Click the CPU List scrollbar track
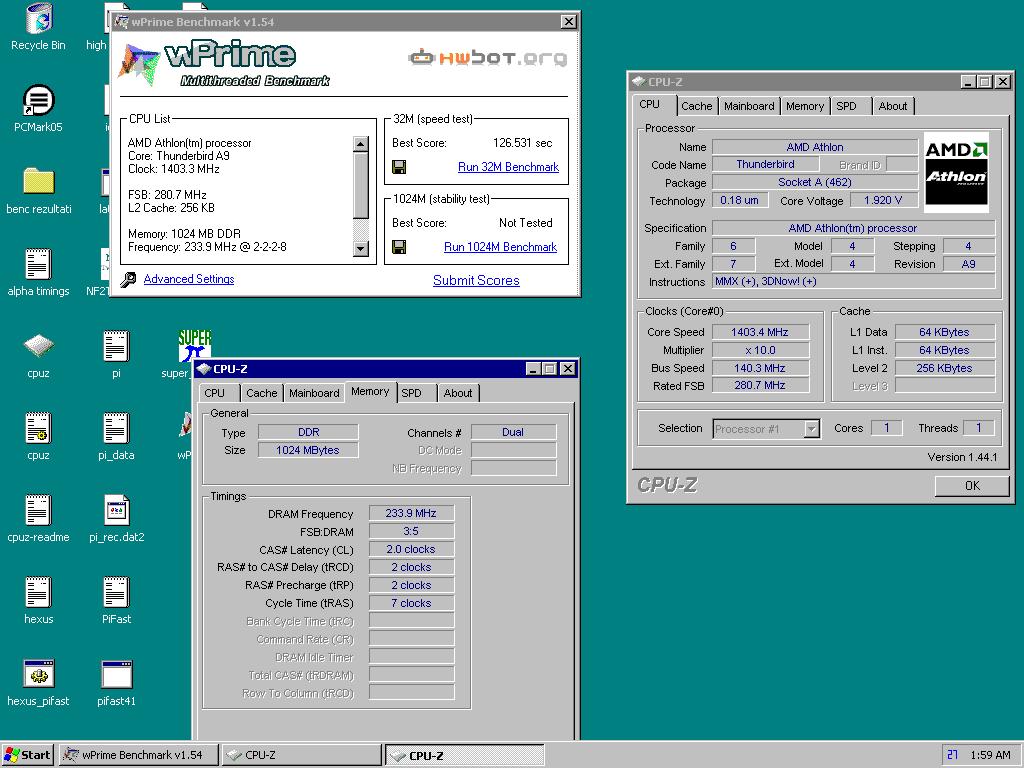 pos(360,230)
